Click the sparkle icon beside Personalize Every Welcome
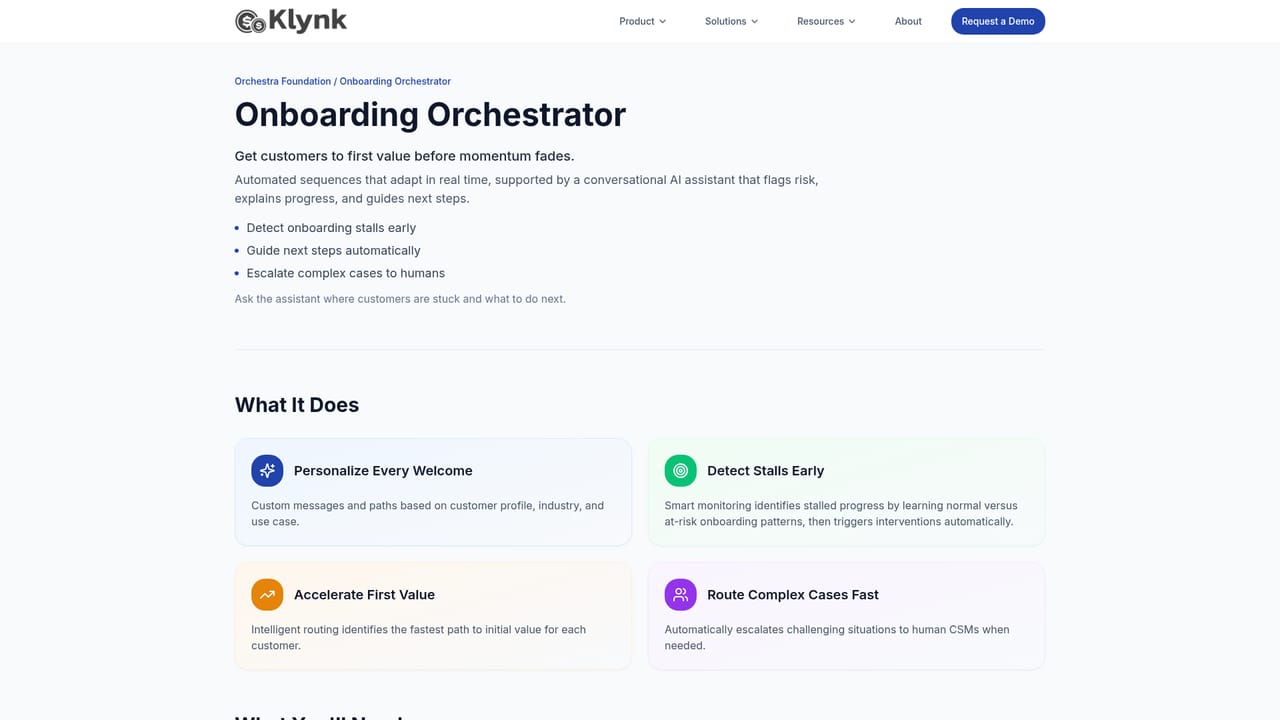The width and height of the screenshot is (1280, 720). pos(267,470)
